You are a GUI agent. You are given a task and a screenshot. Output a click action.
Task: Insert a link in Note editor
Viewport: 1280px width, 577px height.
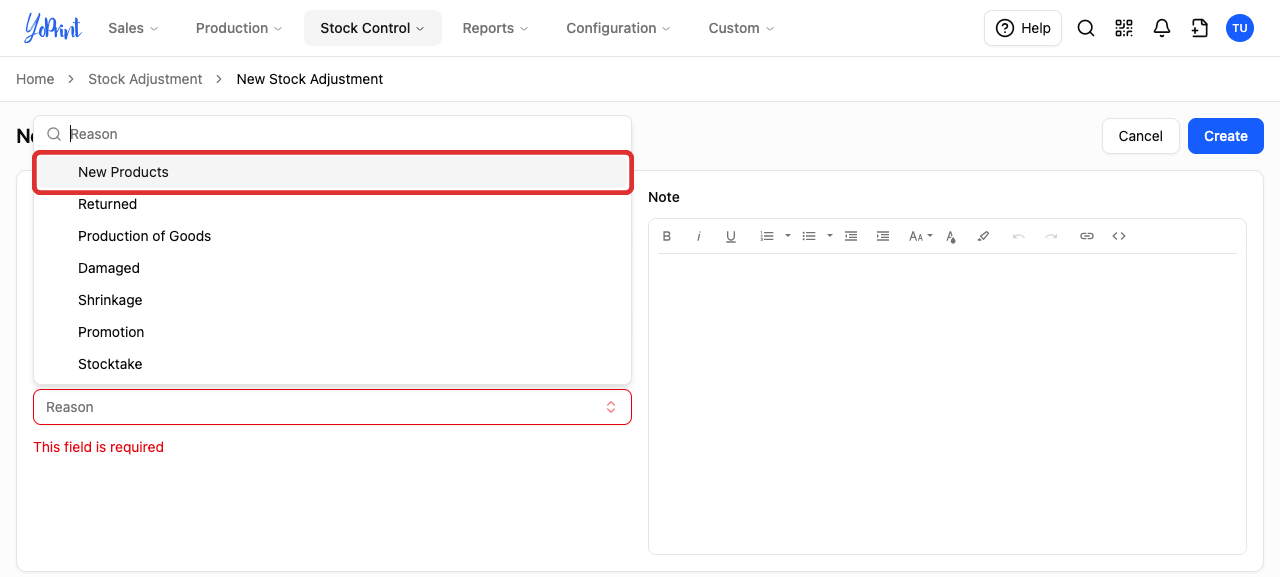point(1087,236)
